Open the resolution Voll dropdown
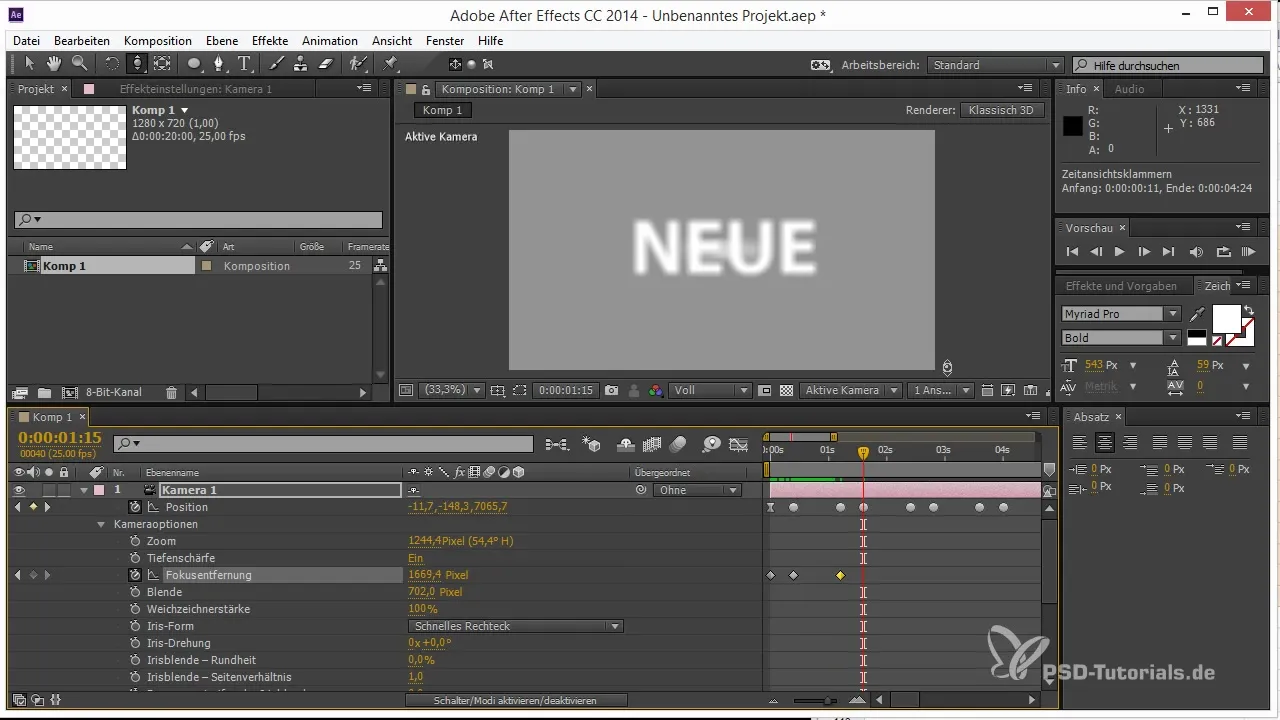The image size is (1280, 720). 710,390
